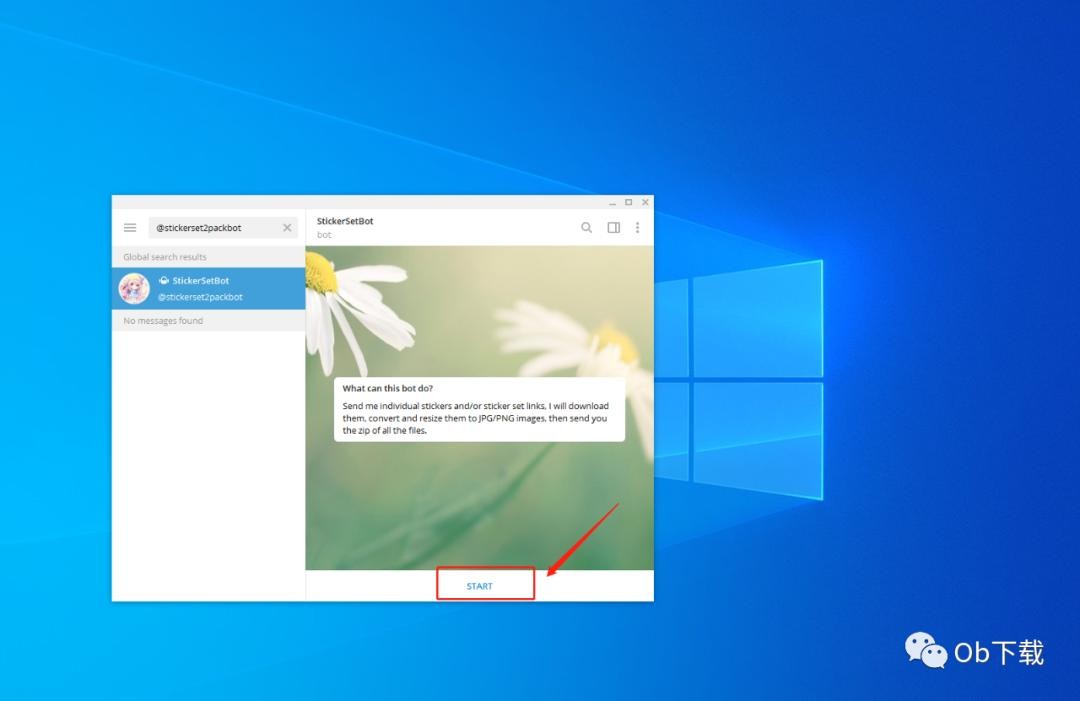Open StickerSetBot profile from chat header title
Screen dimensions: 1080x701
coord(345,221)
